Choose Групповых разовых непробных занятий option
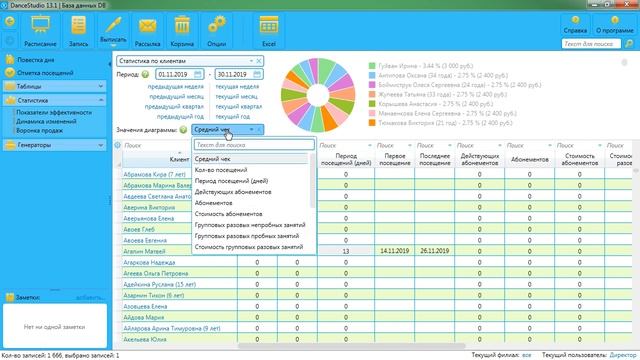 click(x=251, y=225)
